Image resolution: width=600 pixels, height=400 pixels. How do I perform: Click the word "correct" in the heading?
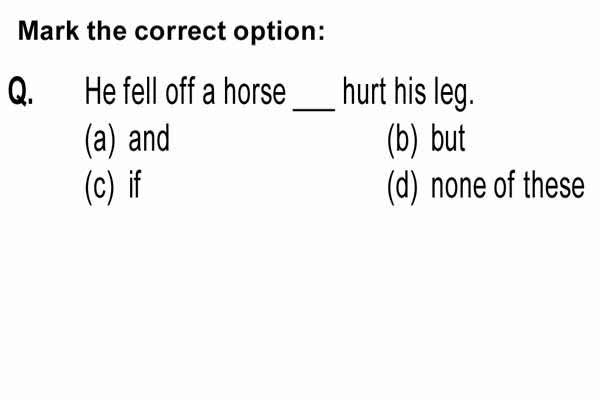click(x=180, y=31)
